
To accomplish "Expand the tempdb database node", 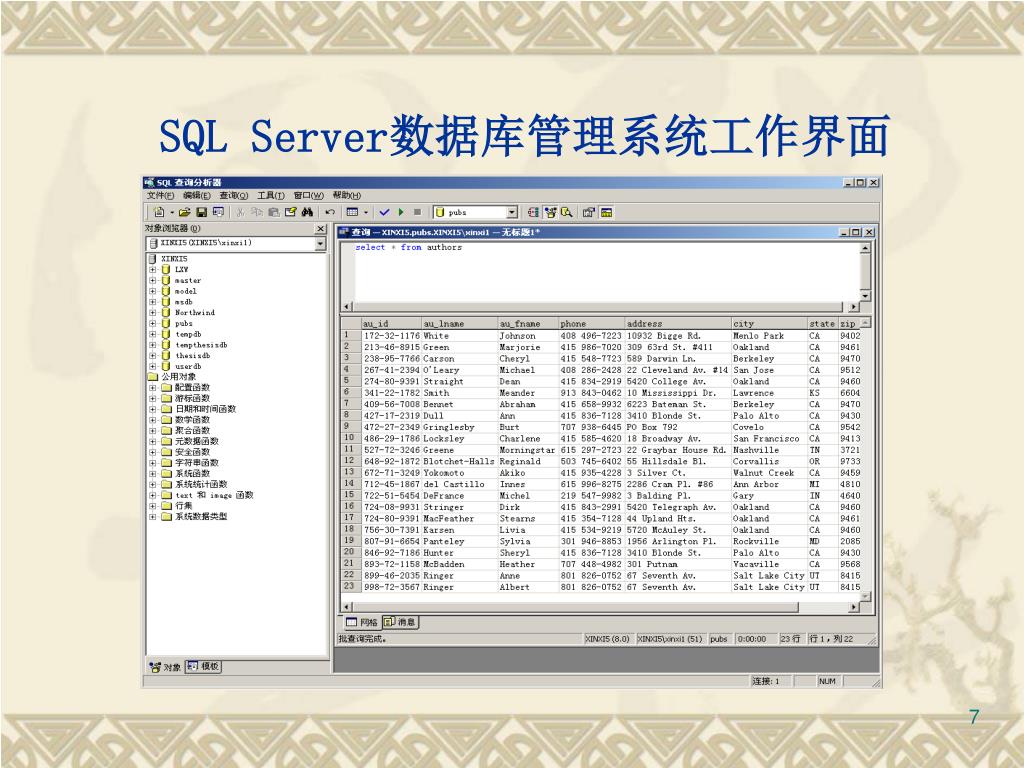I will click(152, 334).
